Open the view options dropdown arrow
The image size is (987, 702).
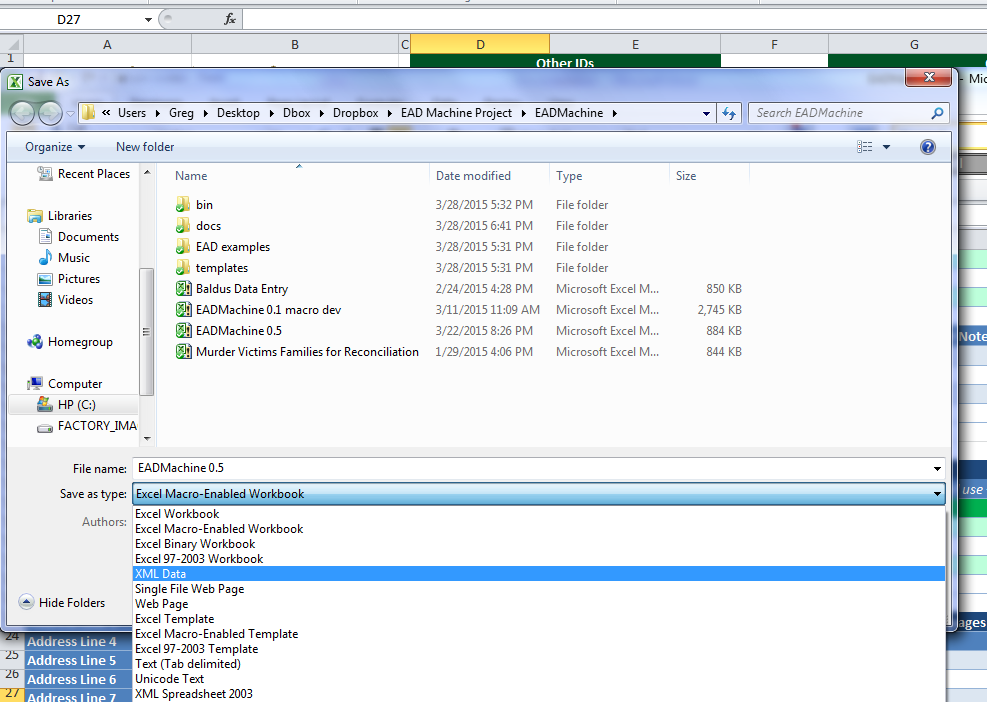pyautogui.click(x=886, y=147)
